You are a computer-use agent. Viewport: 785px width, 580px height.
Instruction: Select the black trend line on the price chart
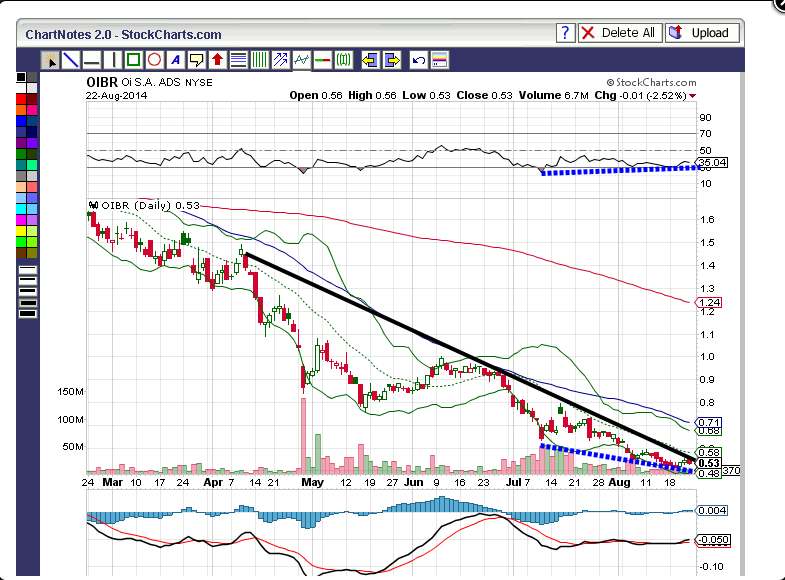pos(471,357)
